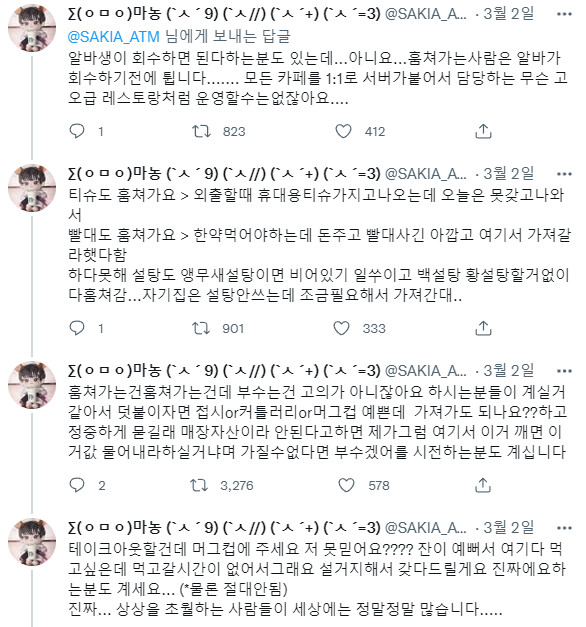Open more options on second tweet
Screen dimensions: 586x627
point(564,174)
